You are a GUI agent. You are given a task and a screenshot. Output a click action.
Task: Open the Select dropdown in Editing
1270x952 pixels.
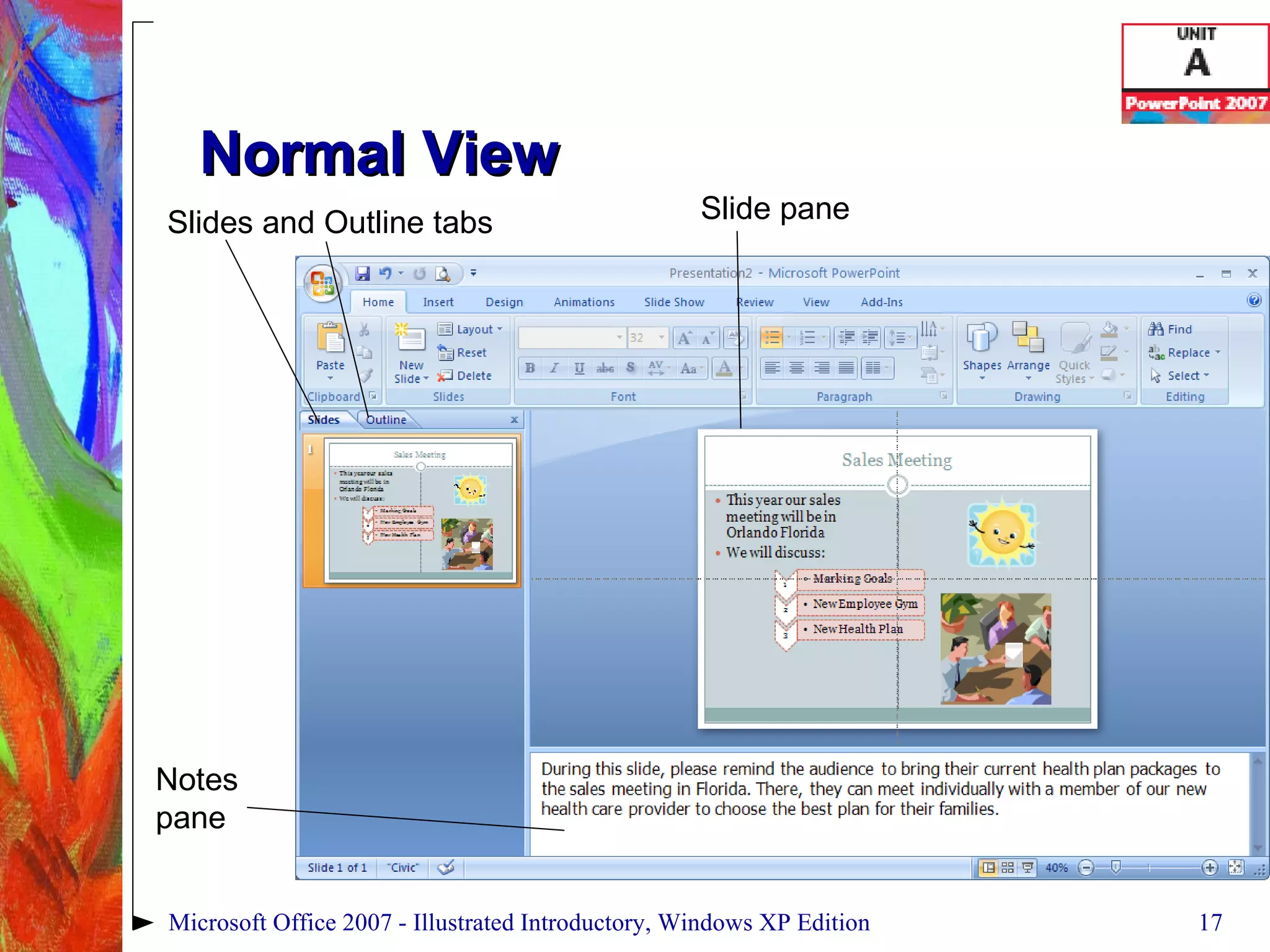[1179, 376]
